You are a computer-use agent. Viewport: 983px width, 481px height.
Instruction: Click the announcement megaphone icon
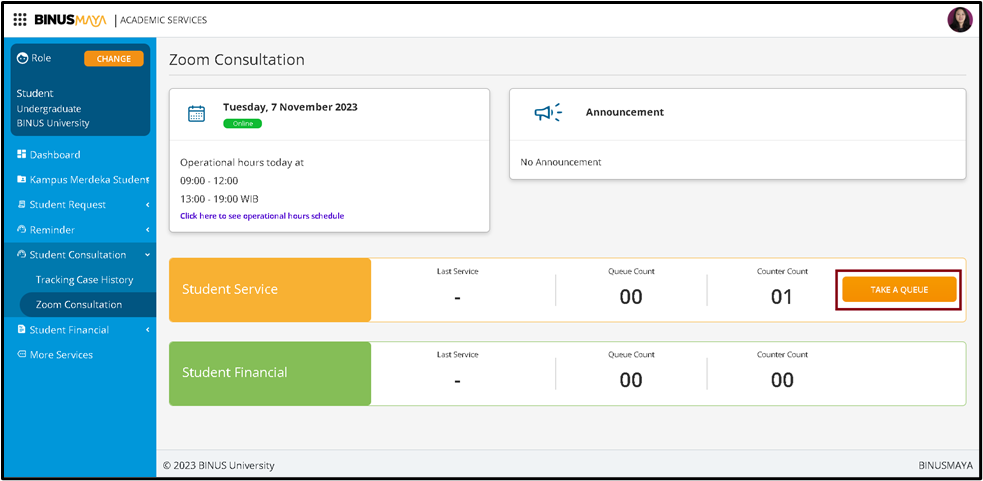click(x=547, y=112)
